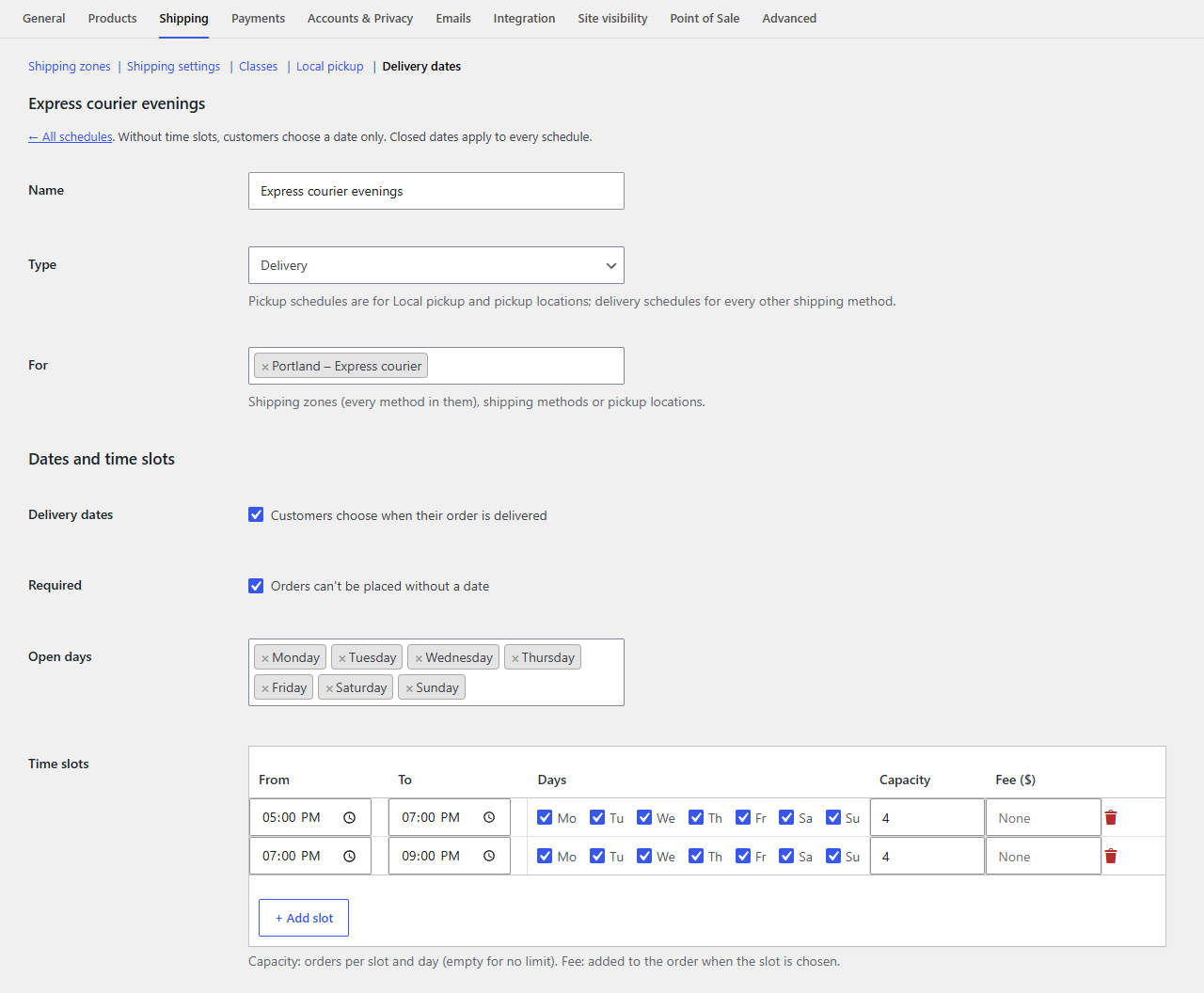This screenshot has width=1204, height=993.
Task: Open the Shipping tab
Action: point(183,19)
